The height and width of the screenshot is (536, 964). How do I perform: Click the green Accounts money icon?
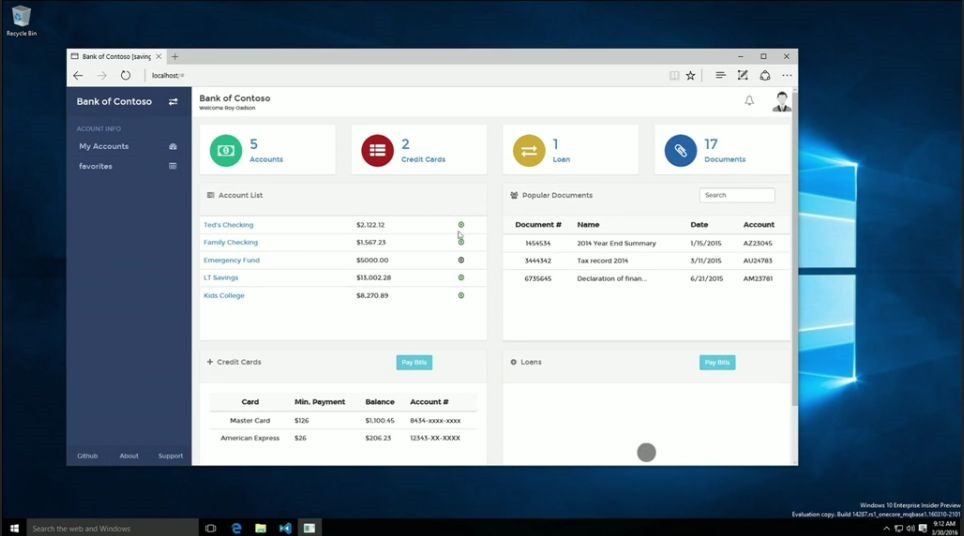(x=226, y=151)
